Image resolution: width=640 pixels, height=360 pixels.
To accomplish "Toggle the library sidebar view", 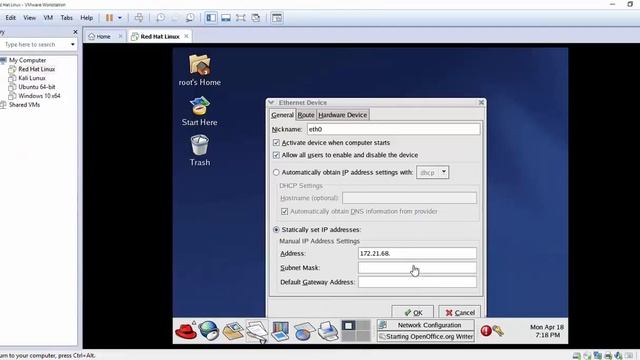I will pos(211,18).
